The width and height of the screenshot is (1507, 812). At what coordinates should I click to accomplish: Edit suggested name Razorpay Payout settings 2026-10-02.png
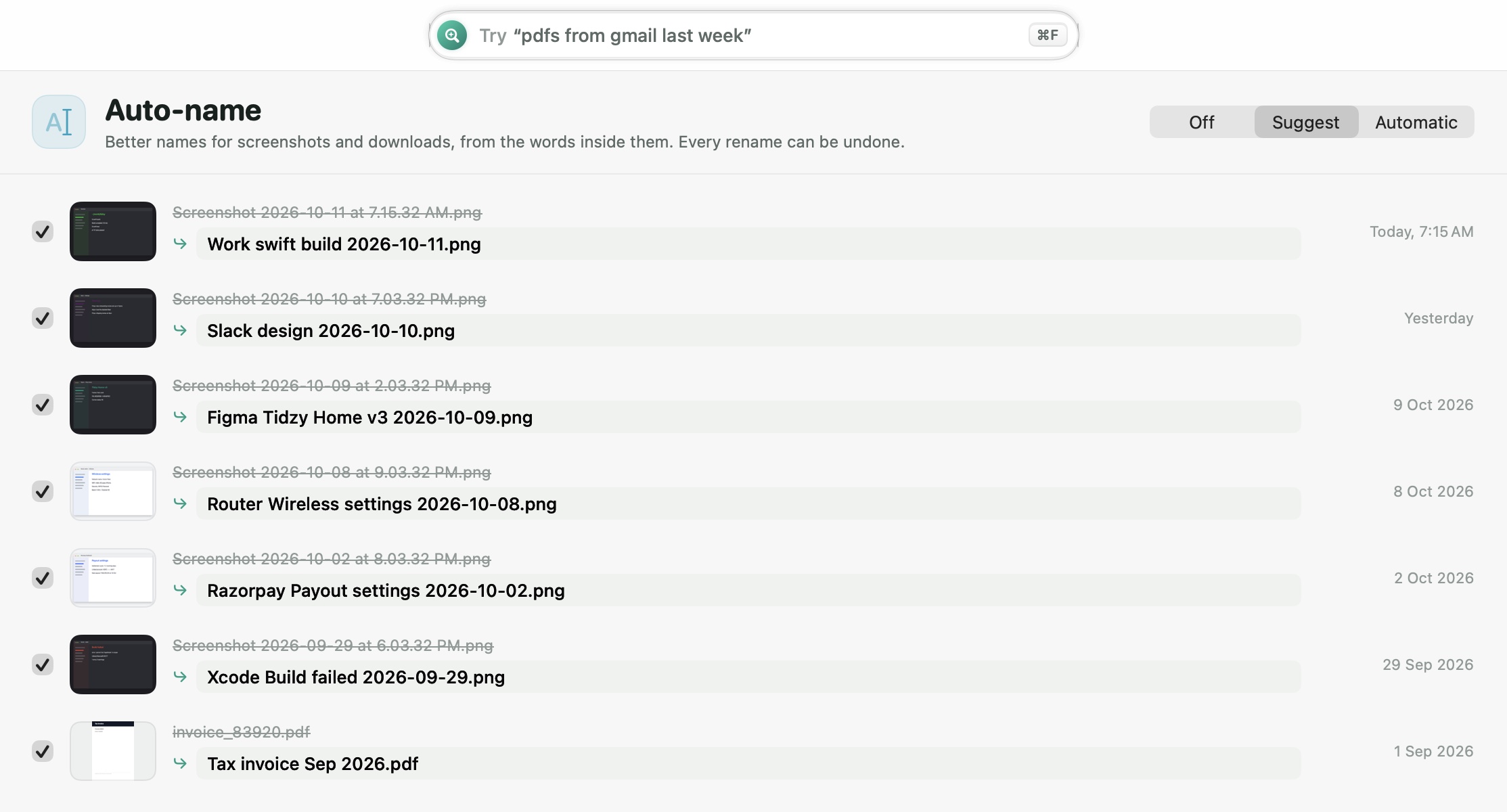tap(748, 590)
